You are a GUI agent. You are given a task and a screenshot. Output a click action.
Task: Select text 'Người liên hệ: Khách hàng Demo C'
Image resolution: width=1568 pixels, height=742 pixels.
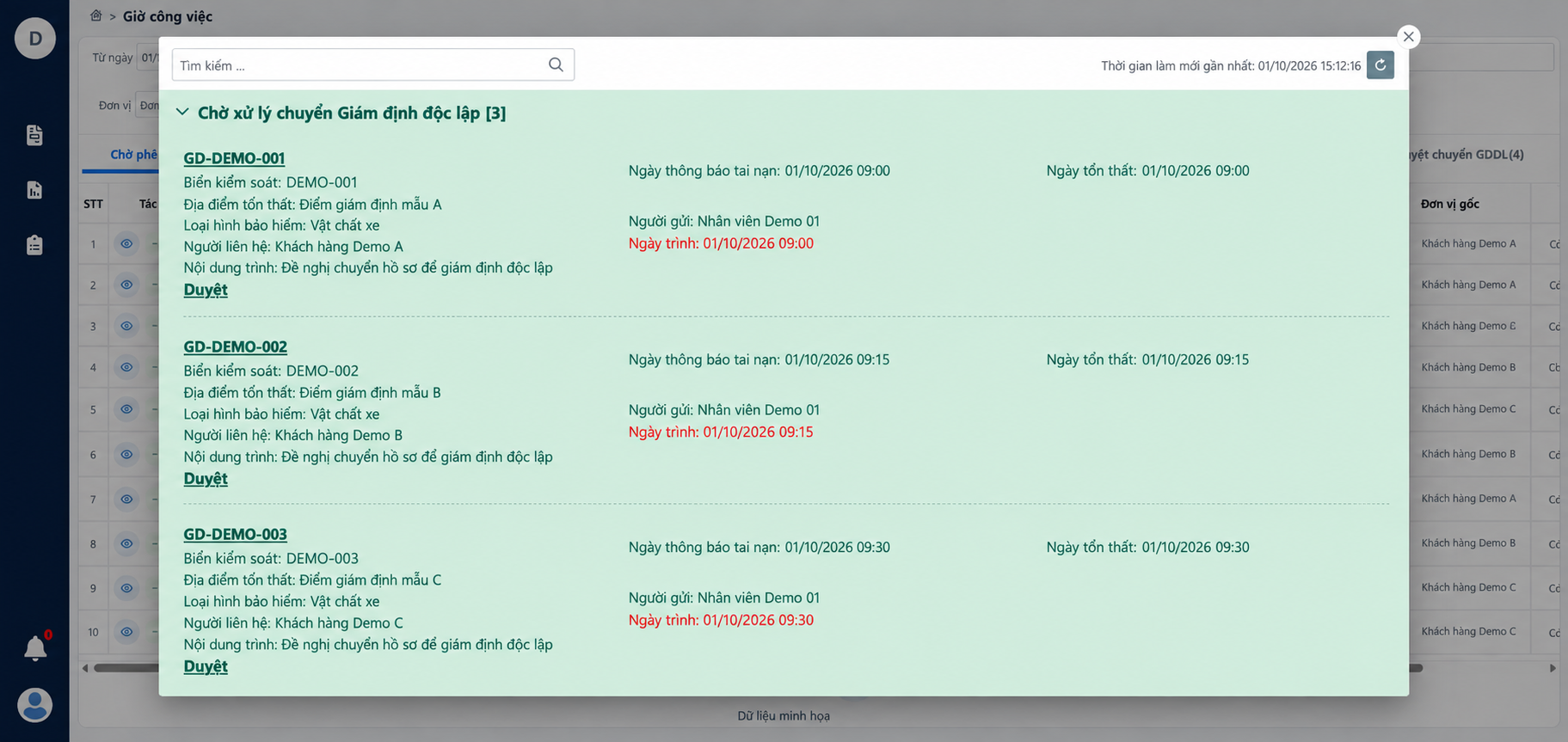point(293,623)
